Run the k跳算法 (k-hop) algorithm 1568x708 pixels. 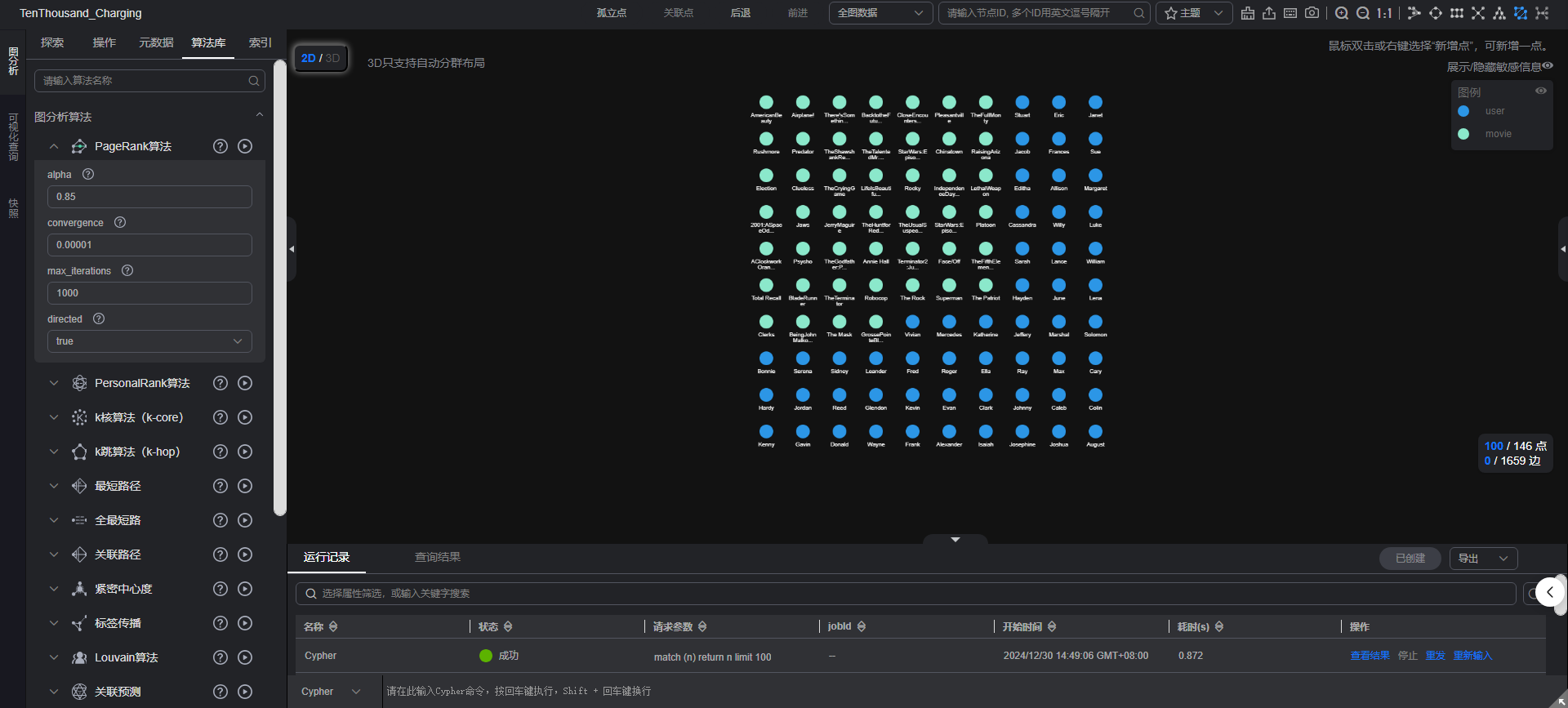coord(245,452)
